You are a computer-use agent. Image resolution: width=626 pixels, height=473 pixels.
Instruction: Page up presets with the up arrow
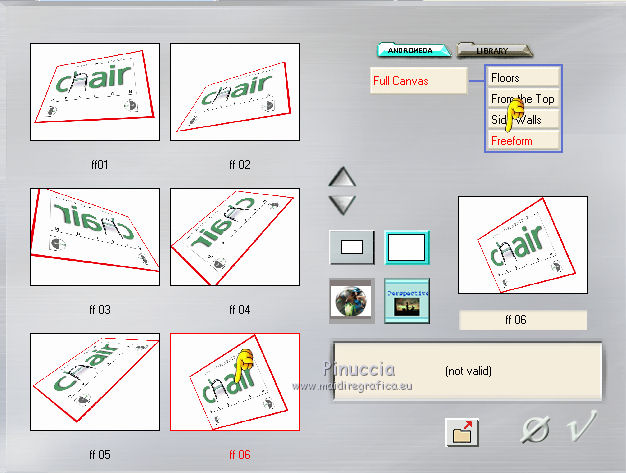[342, 177]
